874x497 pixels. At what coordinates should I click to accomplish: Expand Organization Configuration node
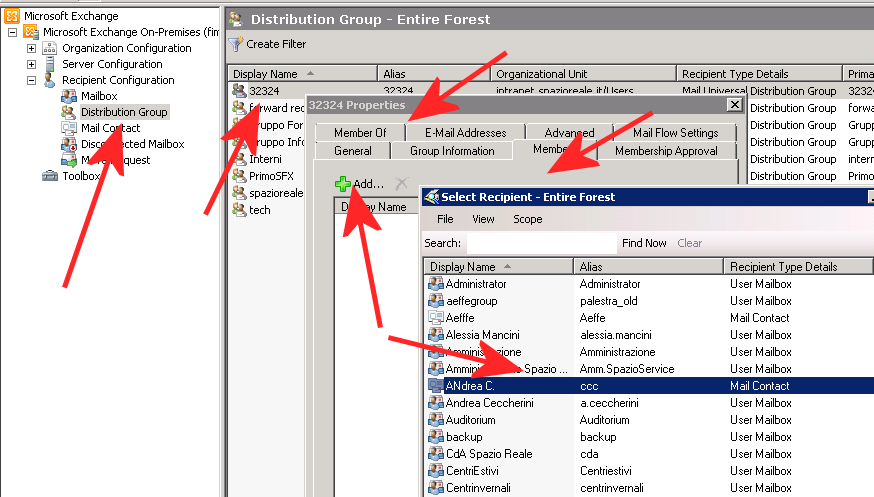[32, 48]
